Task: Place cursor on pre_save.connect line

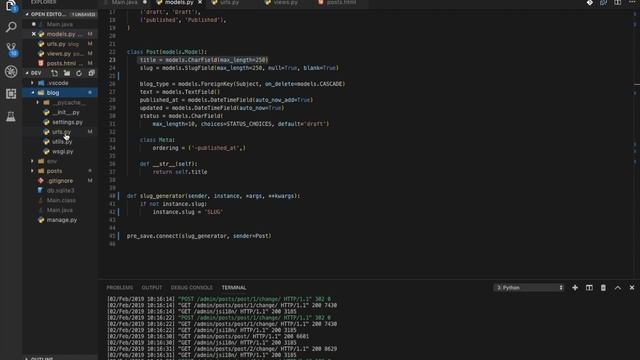Action: (x=199, y=236)
